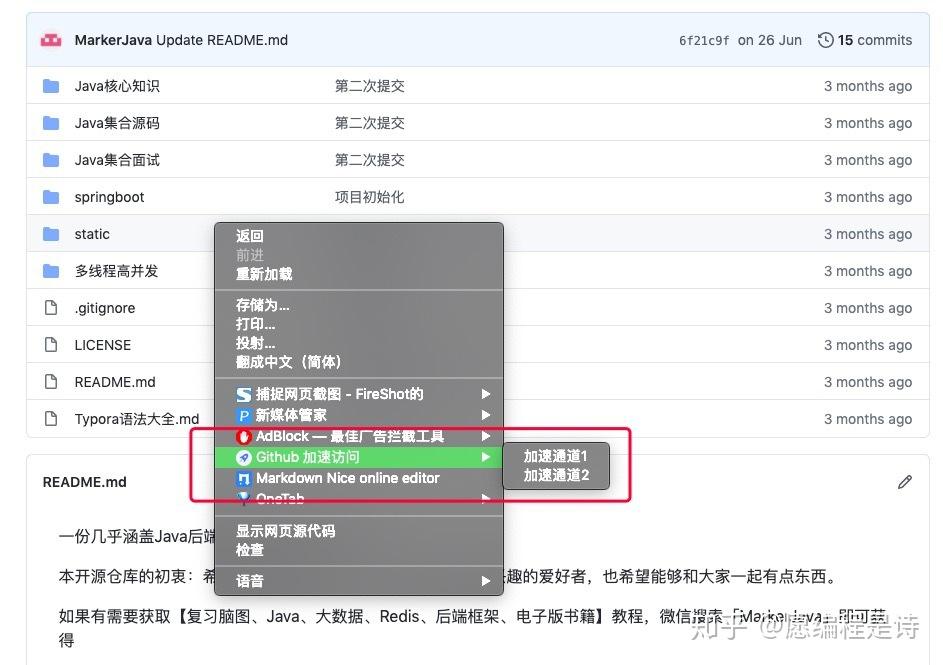Click the file icon beside README.md row
Image resolution: width=943 pixels, height=665 pixels.
click(x=51, y=382)
